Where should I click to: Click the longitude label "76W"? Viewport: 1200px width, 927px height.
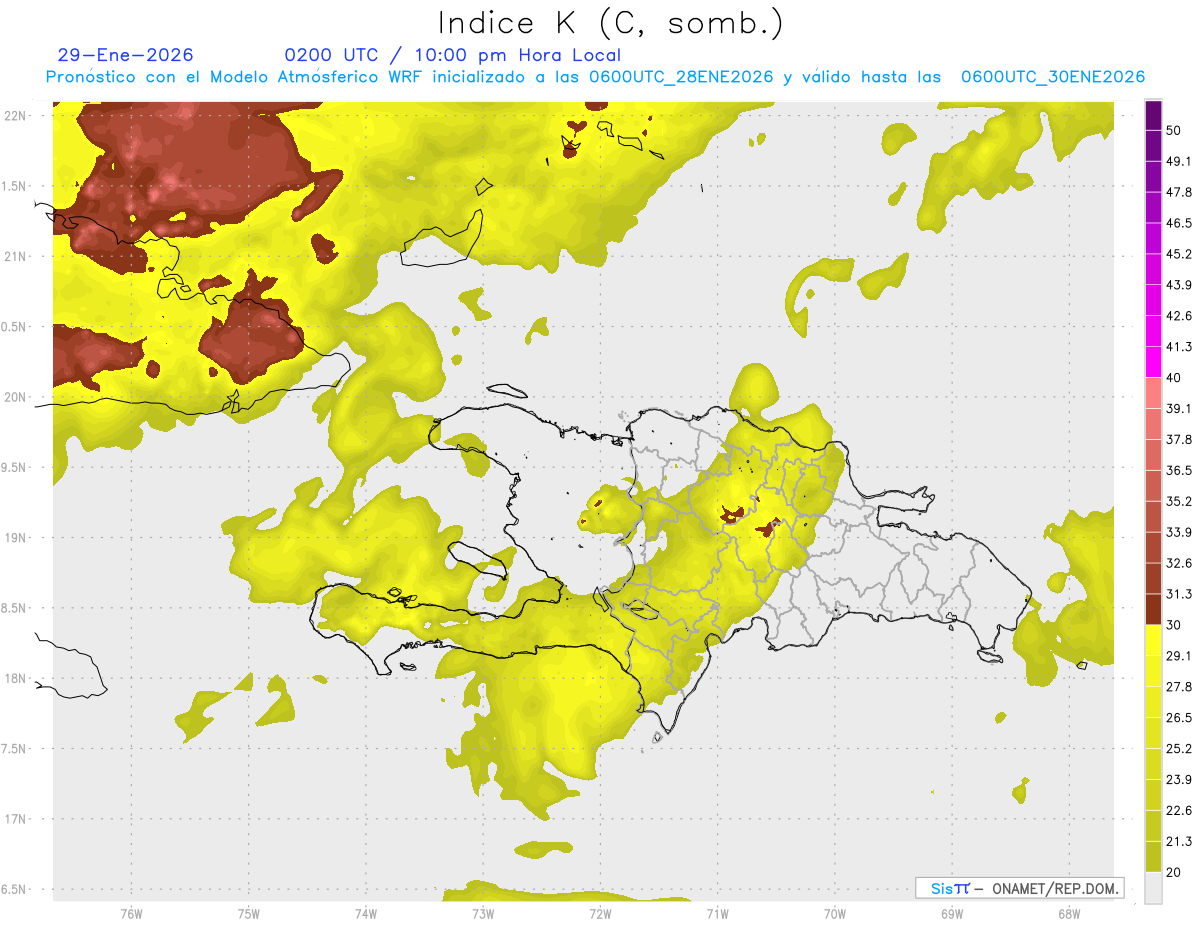point(131,913)
